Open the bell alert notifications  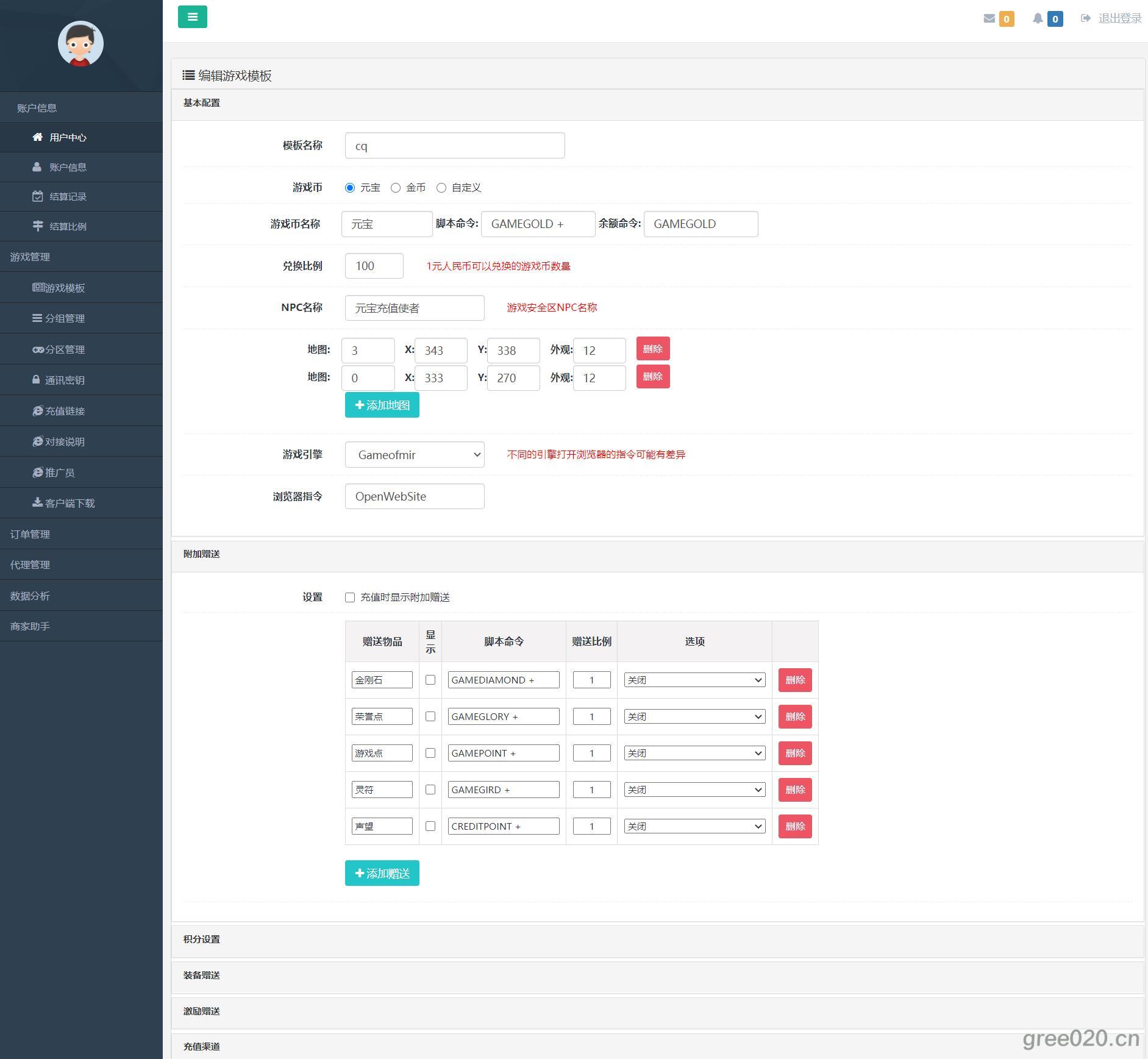[1038, 19]
